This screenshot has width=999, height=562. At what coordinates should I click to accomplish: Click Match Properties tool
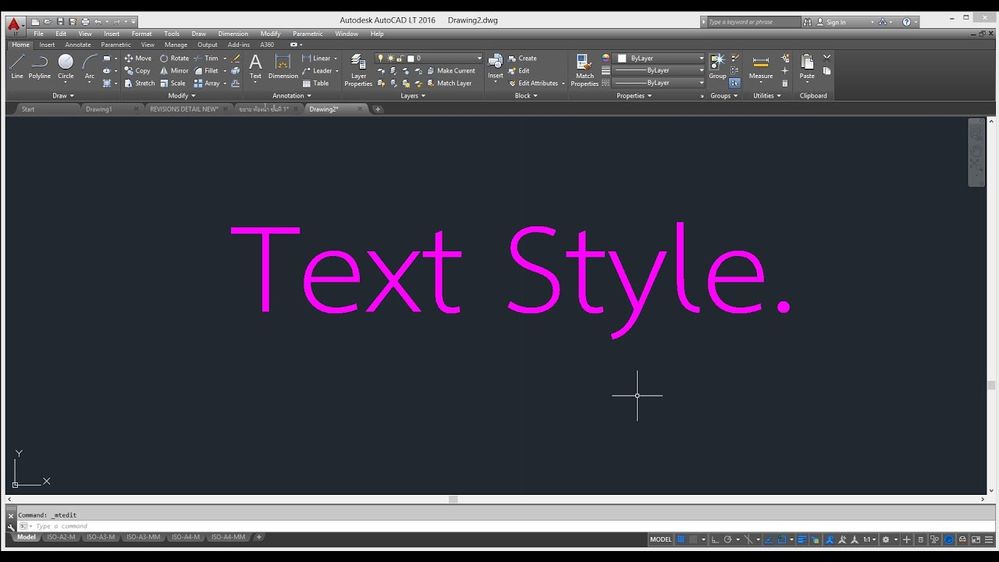point(584,70)
